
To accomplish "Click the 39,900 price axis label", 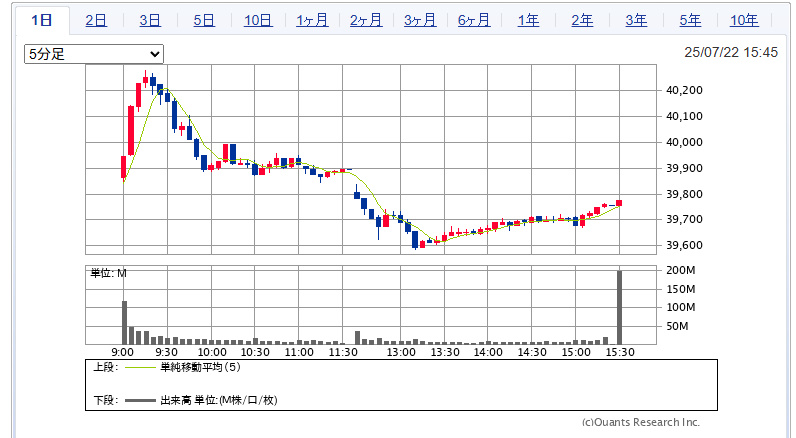I will coord(684,168).
